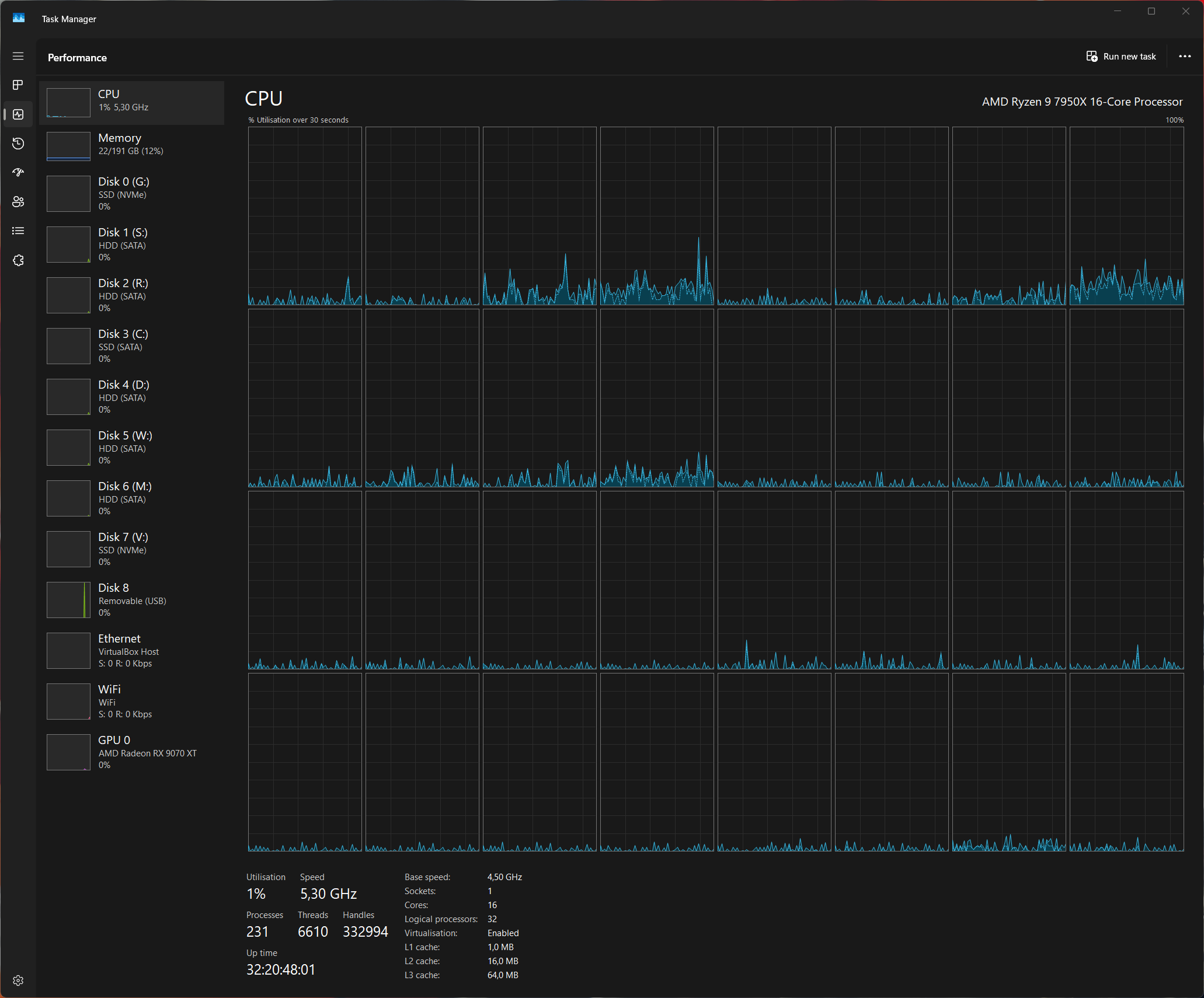Open the Users page icon
This screenshot has height=998, width=1204.
pos(18,202)
